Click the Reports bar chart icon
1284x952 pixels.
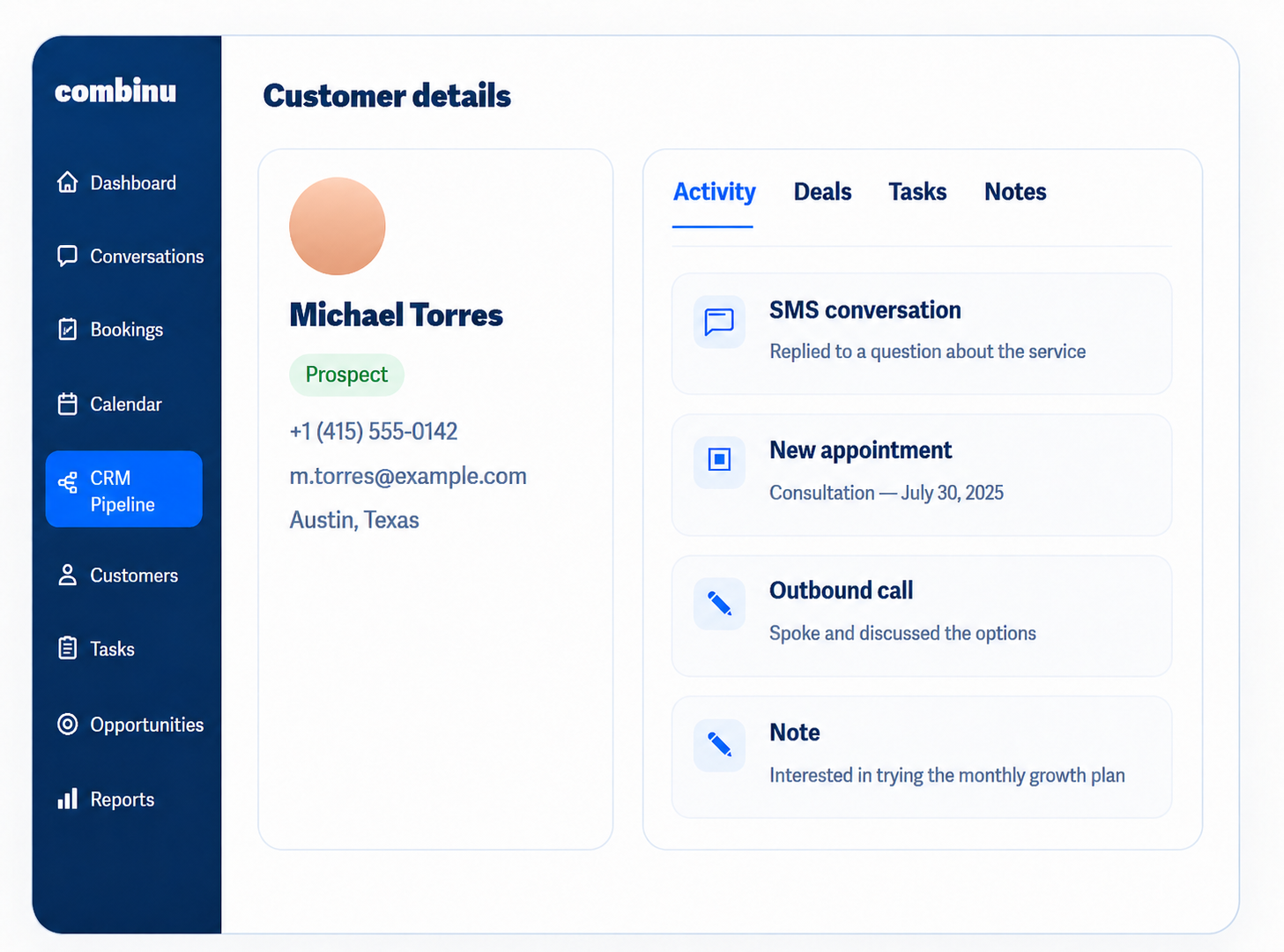pos(67,799)
